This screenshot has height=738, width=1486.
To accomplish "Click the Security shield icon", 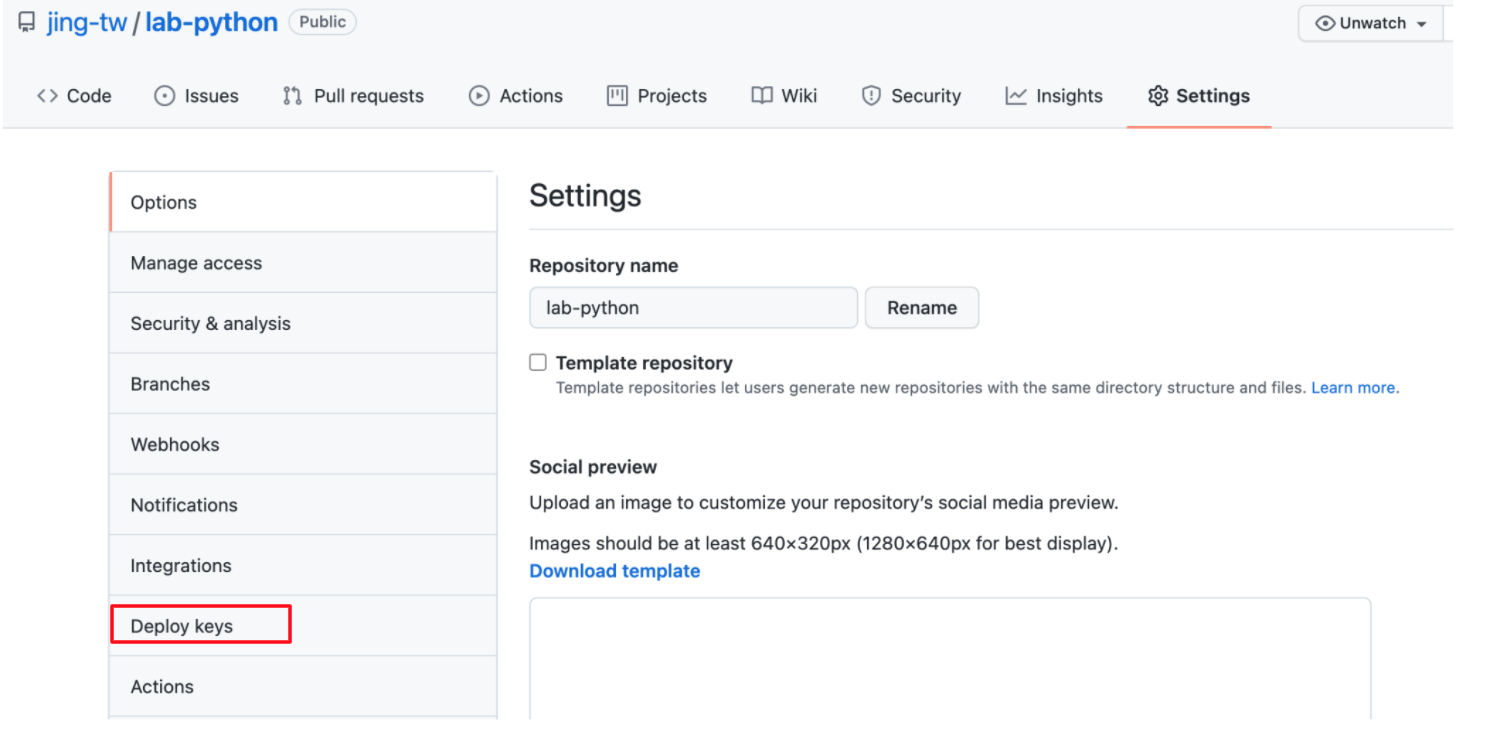I will click(871, 96).
